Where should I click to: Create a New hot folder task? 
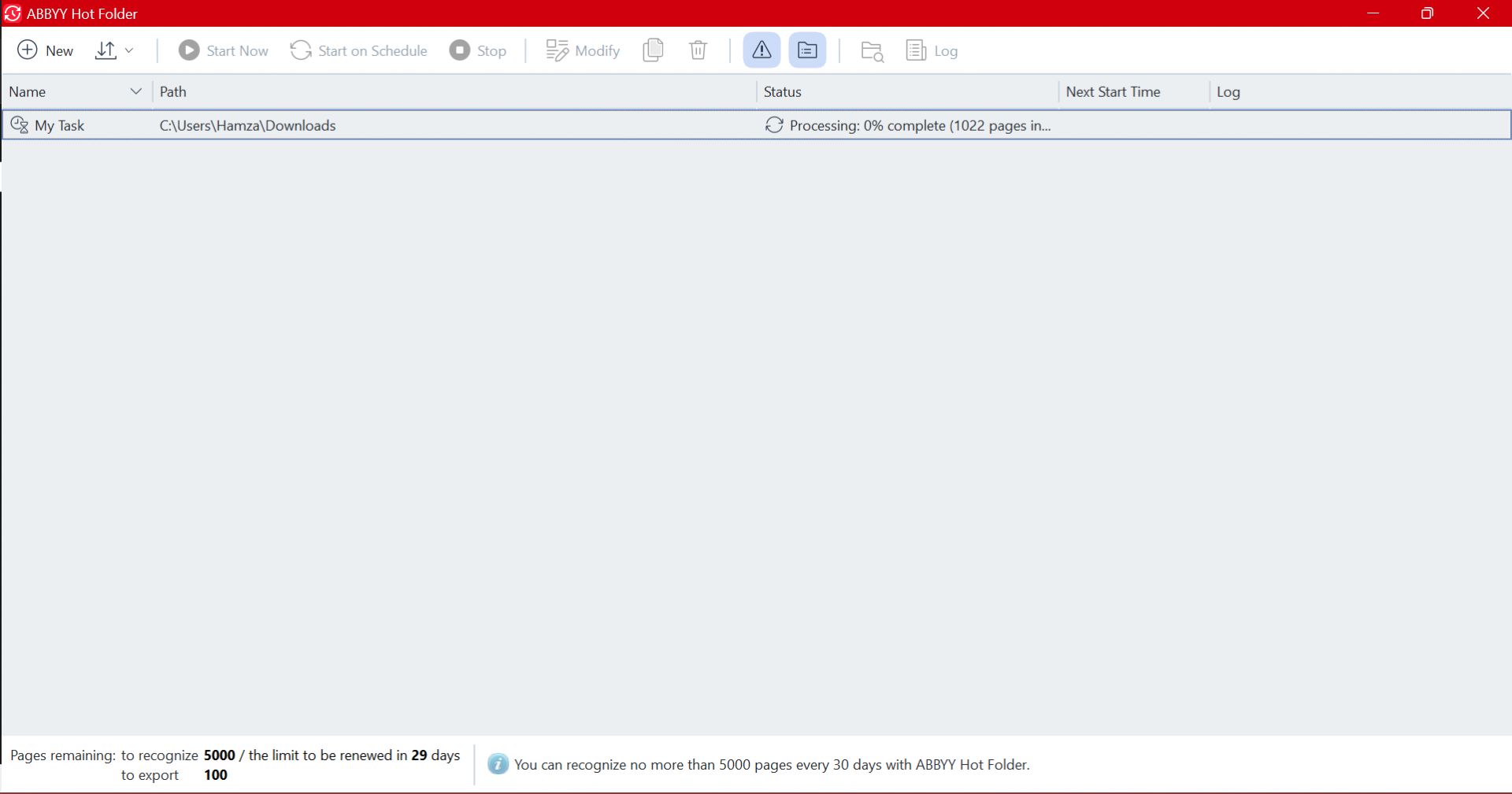[46, 50]
